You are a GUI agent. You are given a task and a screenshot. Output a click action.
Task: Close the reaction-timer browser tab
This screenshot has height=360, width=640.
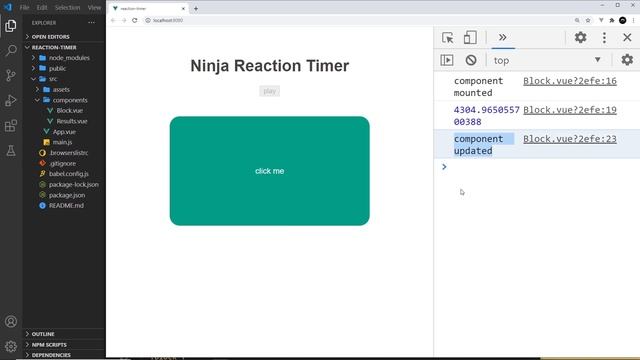click(x=183, y=9)
